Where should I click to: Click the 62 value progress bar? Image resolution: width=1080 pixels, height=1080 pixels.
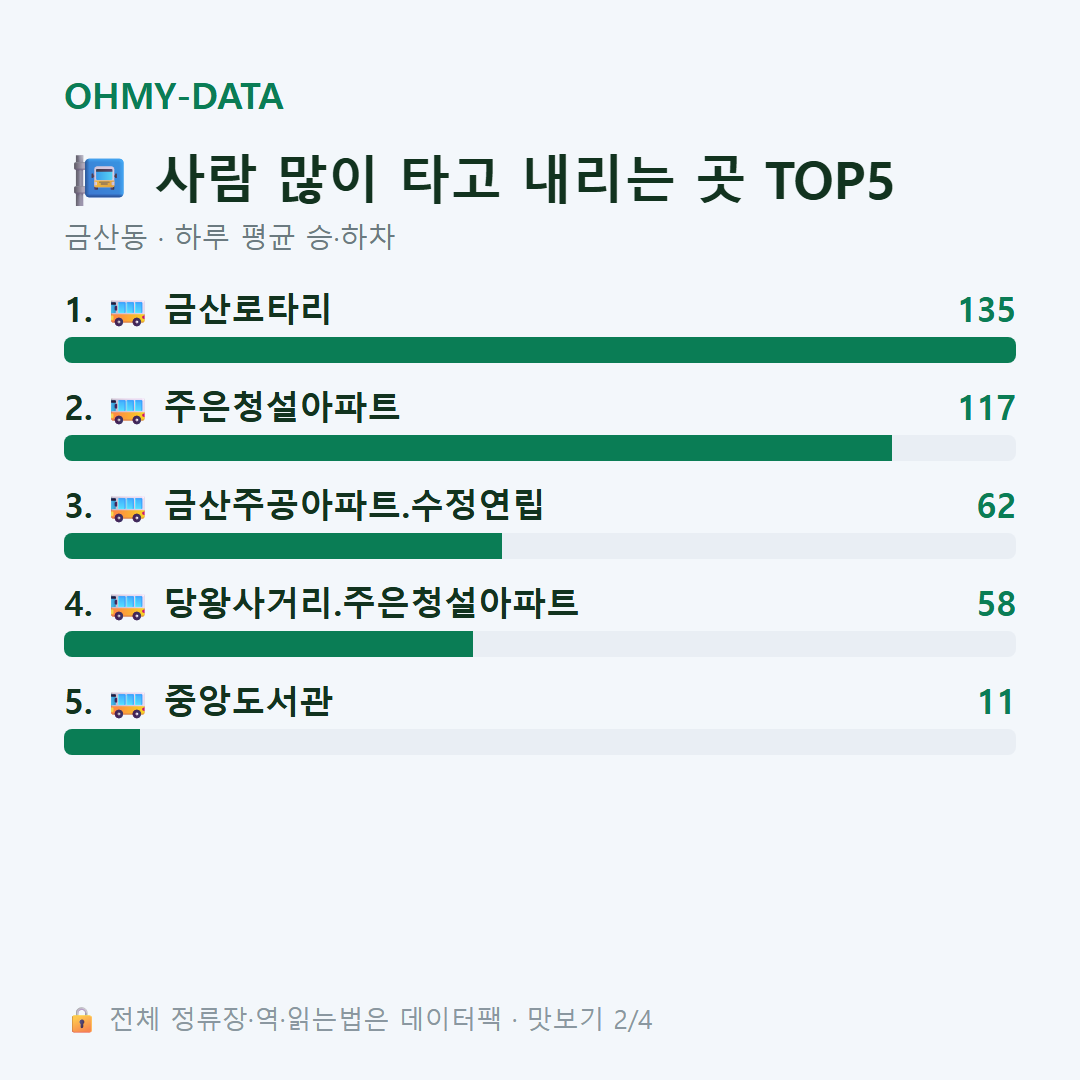pos(540,546)
